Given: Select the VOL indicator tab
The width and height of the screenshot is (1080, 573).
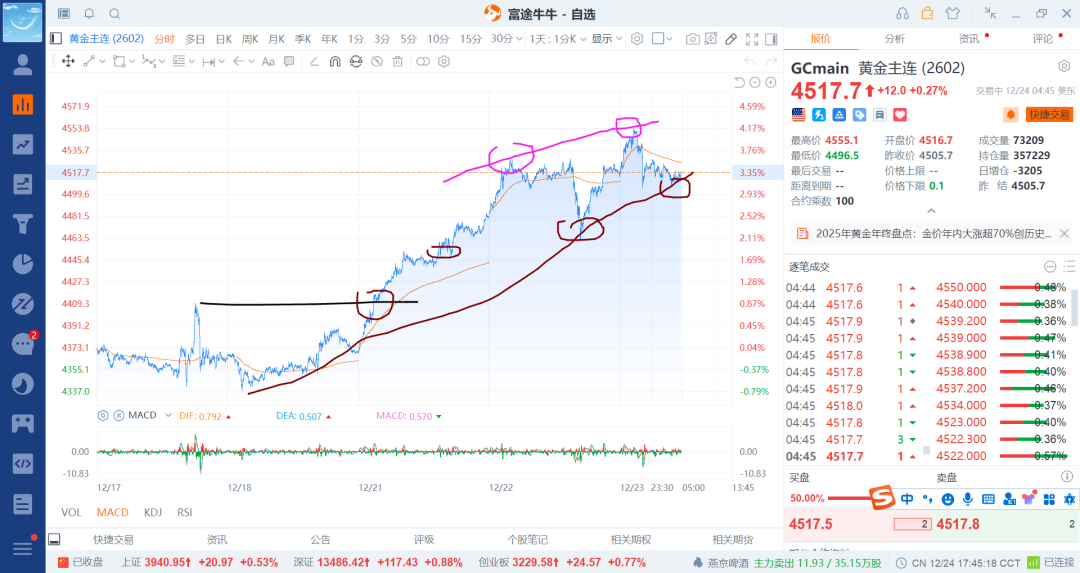Looking at the screenshot, I should click(x=71, y=512).
